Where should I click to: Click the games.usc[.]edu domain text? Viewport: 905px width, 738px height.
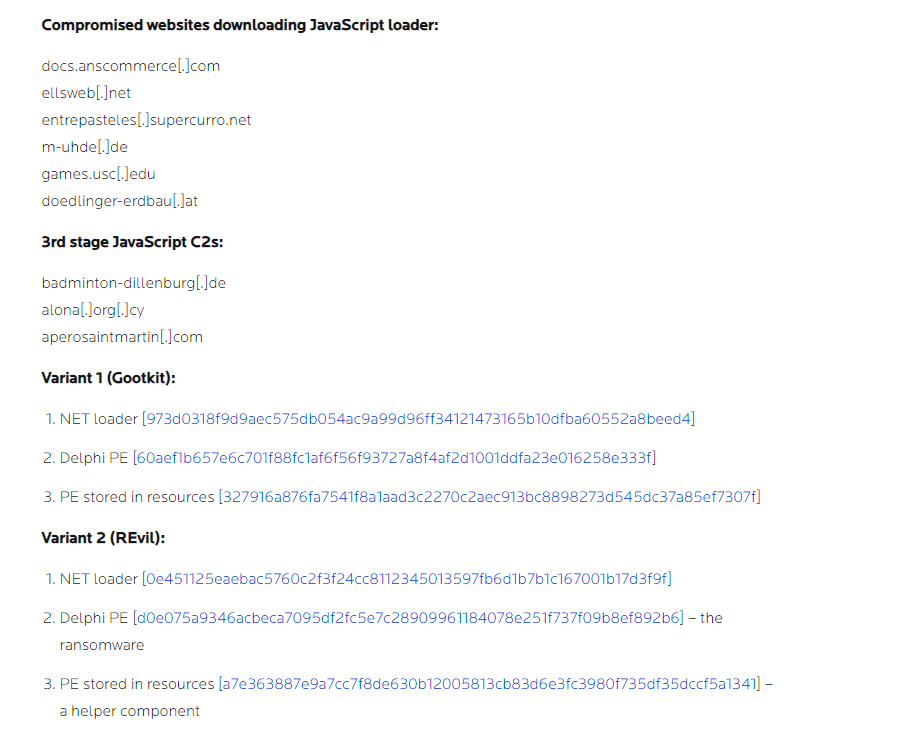pos(99,174)
